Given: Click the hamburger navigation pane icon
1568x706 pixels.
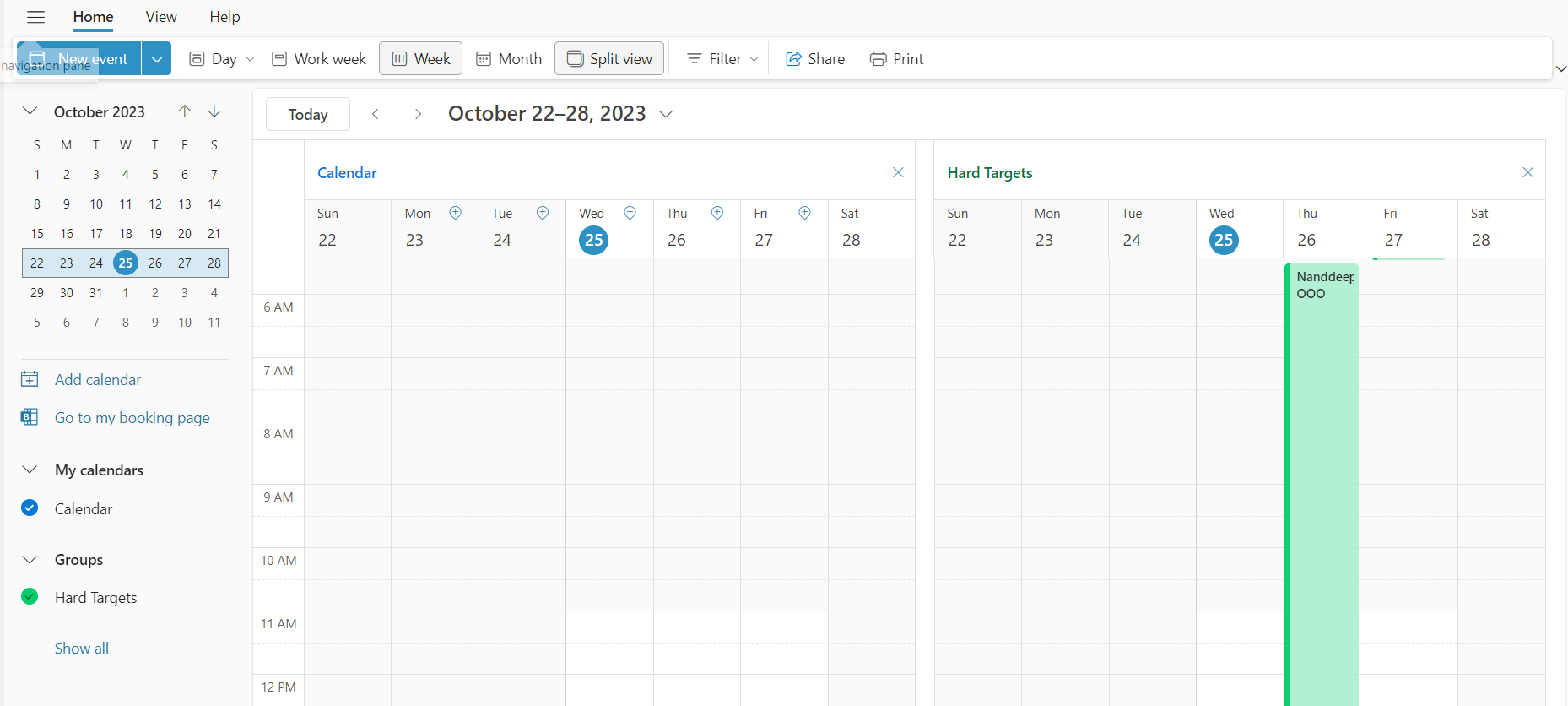Looking at the screenshot, I should 35,17.
